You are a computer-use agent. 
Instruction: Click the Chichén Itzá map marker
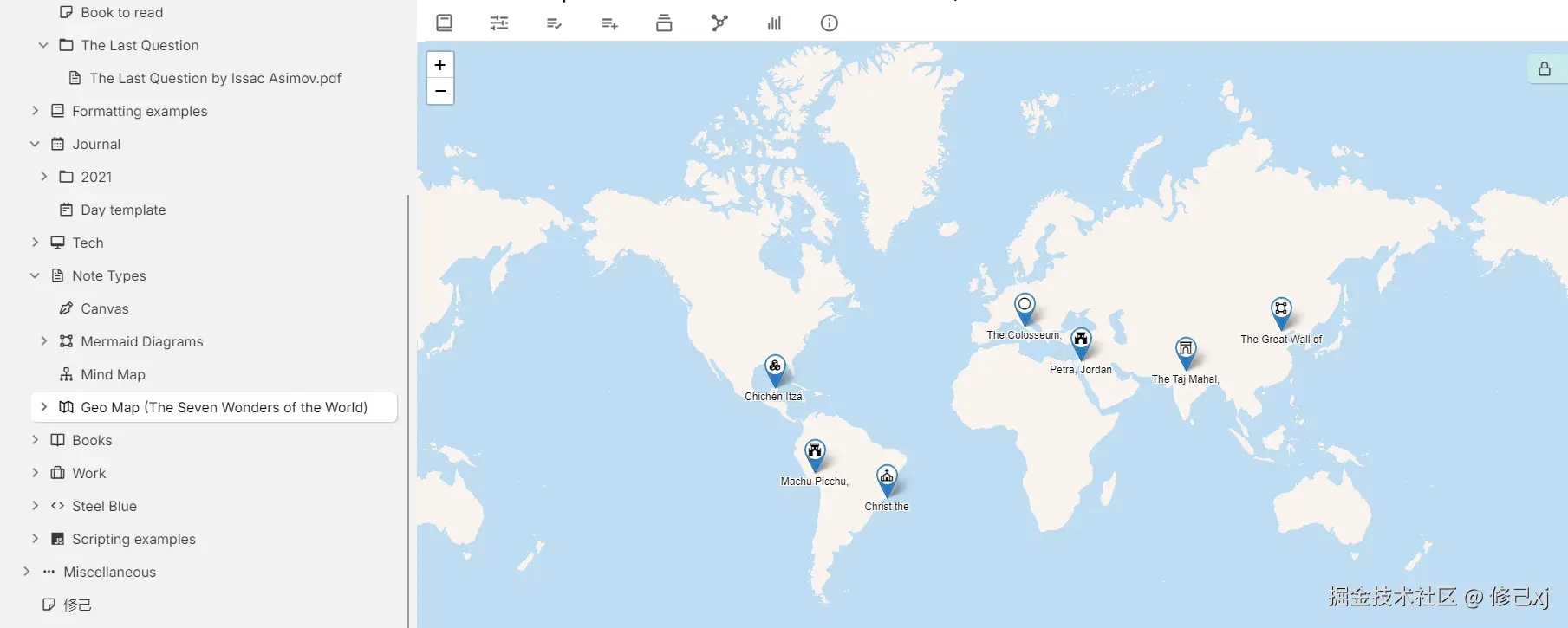775,370
